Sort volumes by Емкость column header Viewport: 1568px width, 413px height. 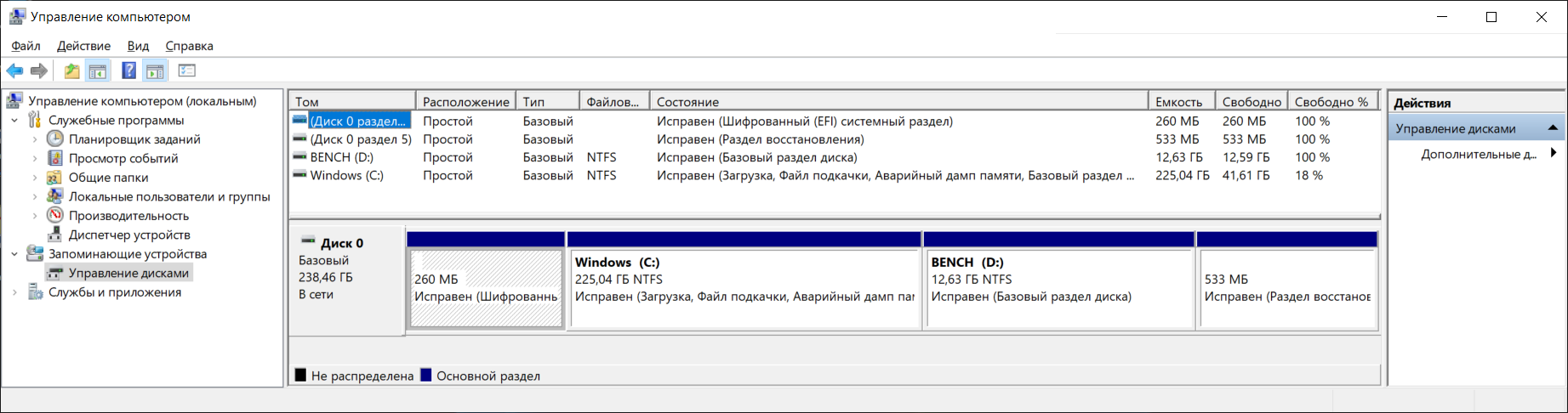click(x=1178, y=102)
